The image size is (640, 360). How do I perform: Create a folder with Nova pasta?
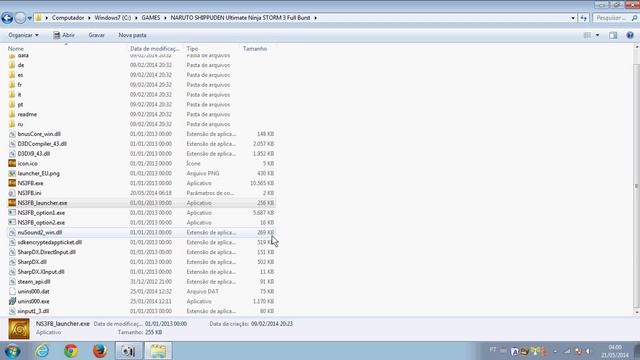click(132, 35)
